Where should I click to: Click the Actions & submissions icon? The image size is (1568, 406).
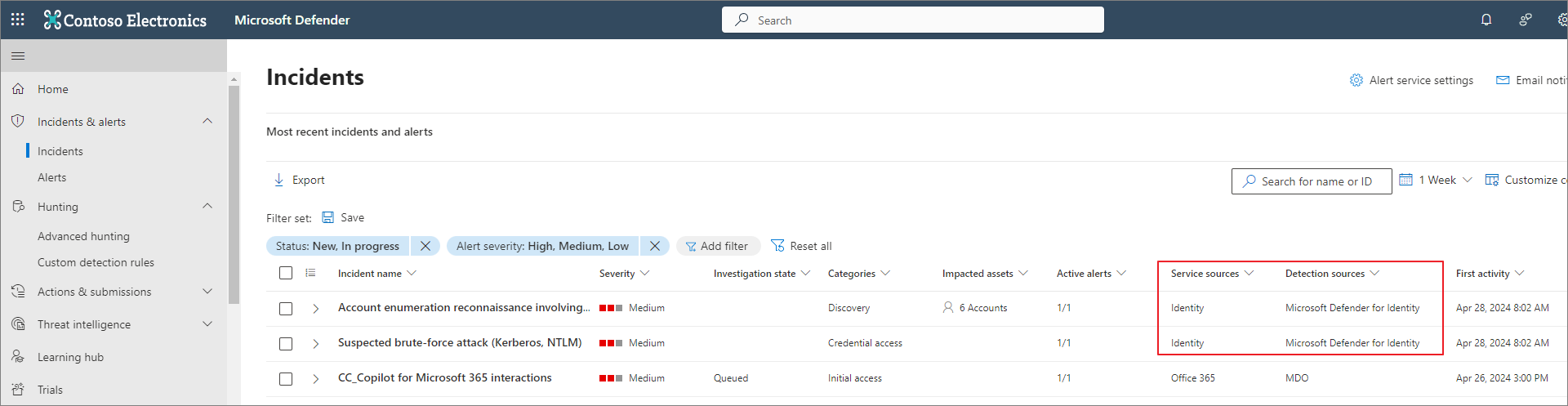click(18, 291)
